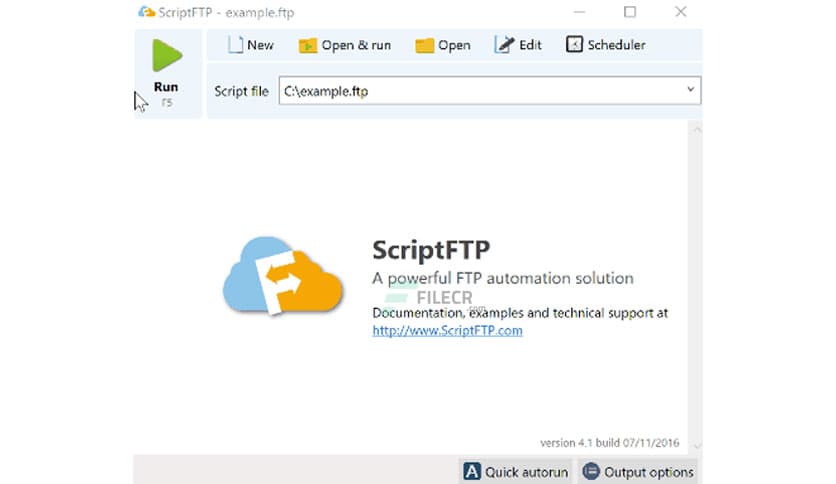
Task: Click the scrollbar up arrow in output pane
Action: pyautogui.click(x=696, y=130)
